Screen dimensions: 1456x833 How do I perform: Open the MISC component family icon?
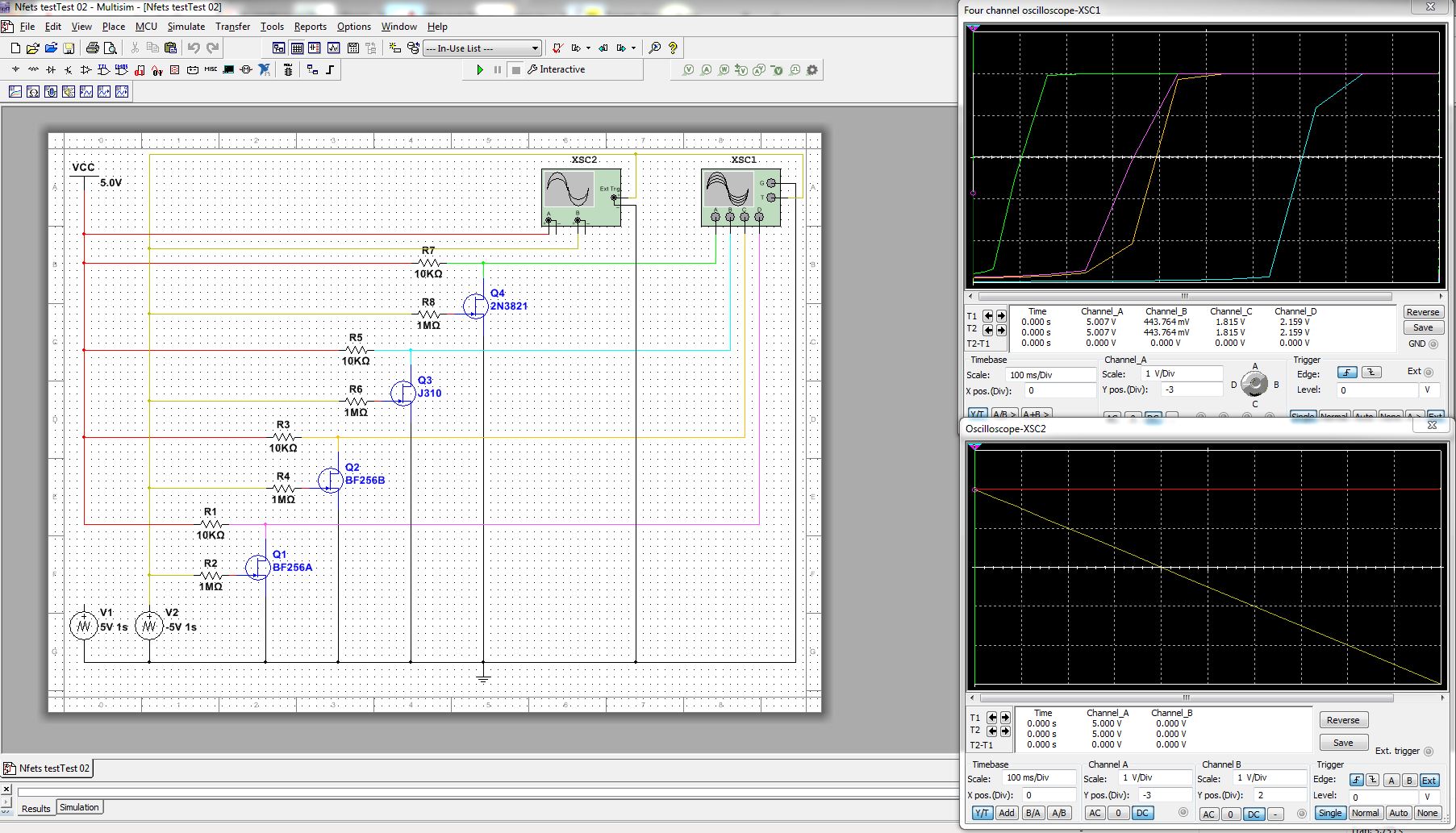point(211,70)
